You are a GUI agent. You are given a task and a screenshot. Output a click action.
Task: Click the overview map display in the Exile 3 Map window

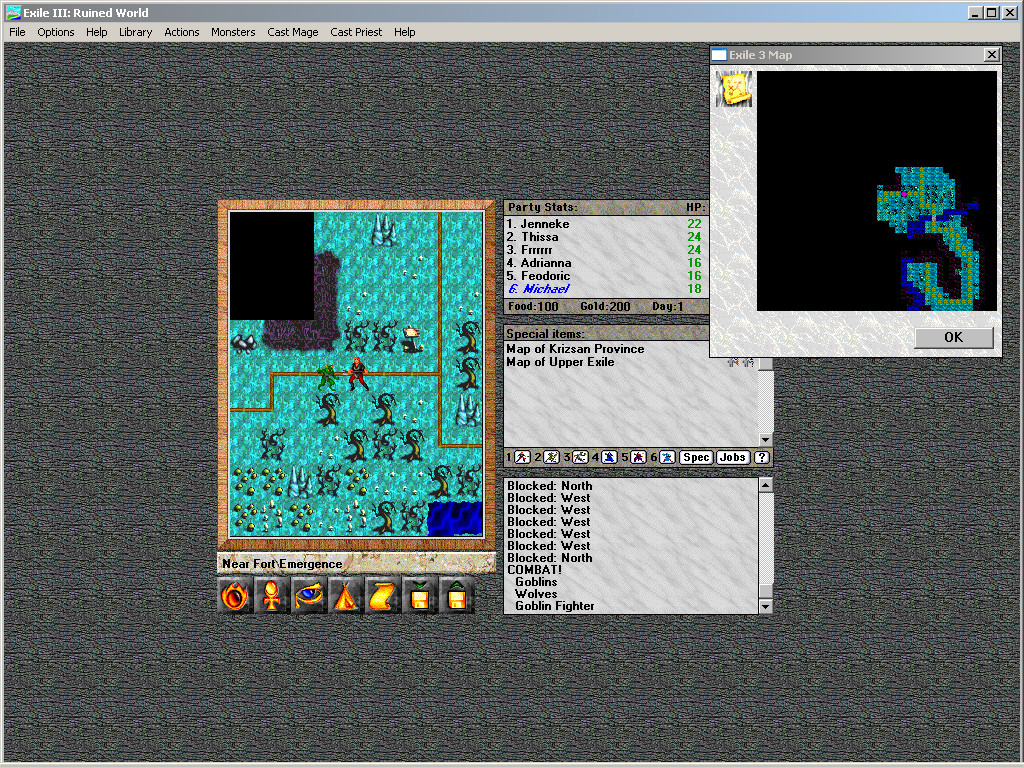(876, 191)
